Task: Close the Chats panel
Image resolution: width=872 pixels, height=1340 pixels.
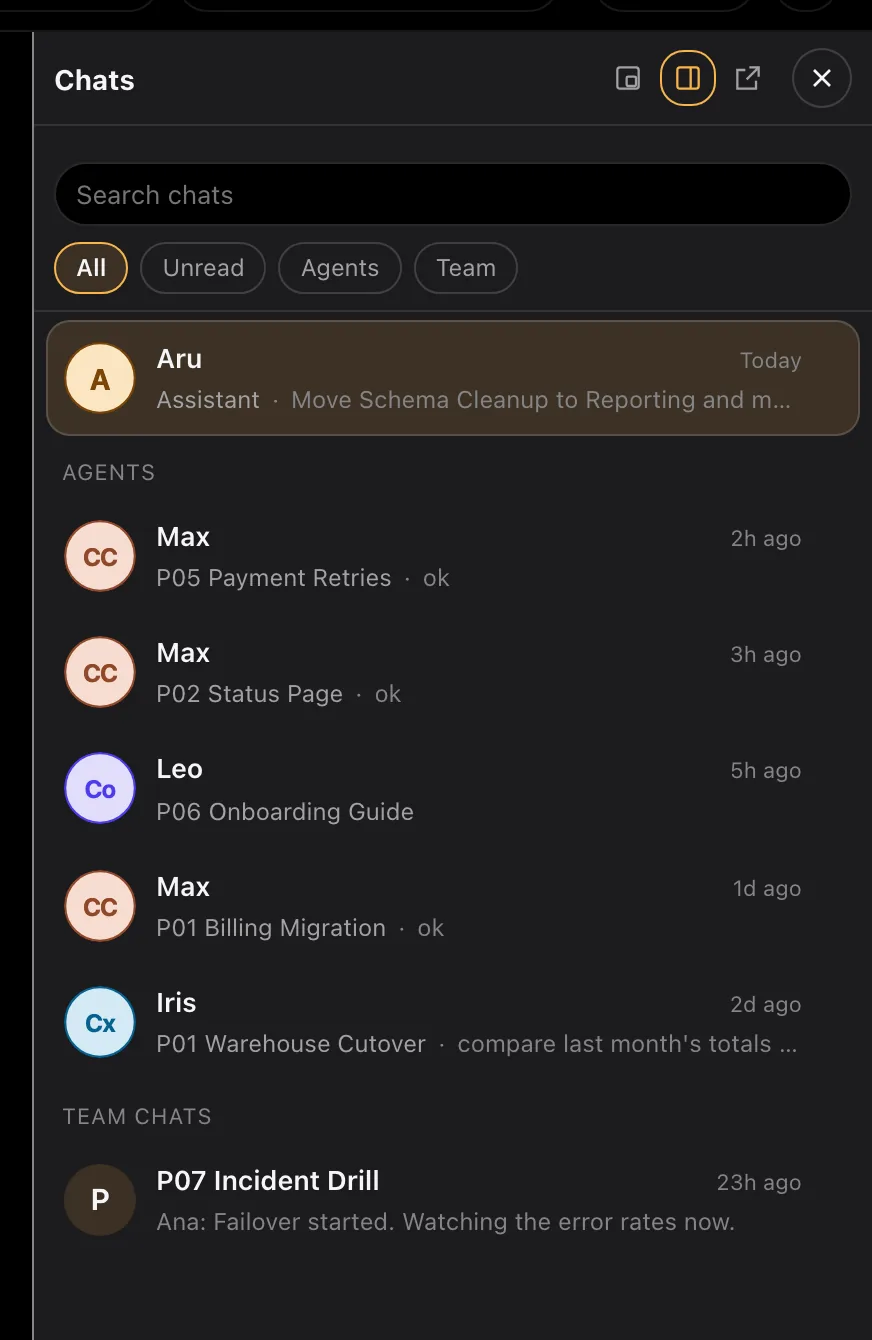Action: coord(822,78)
